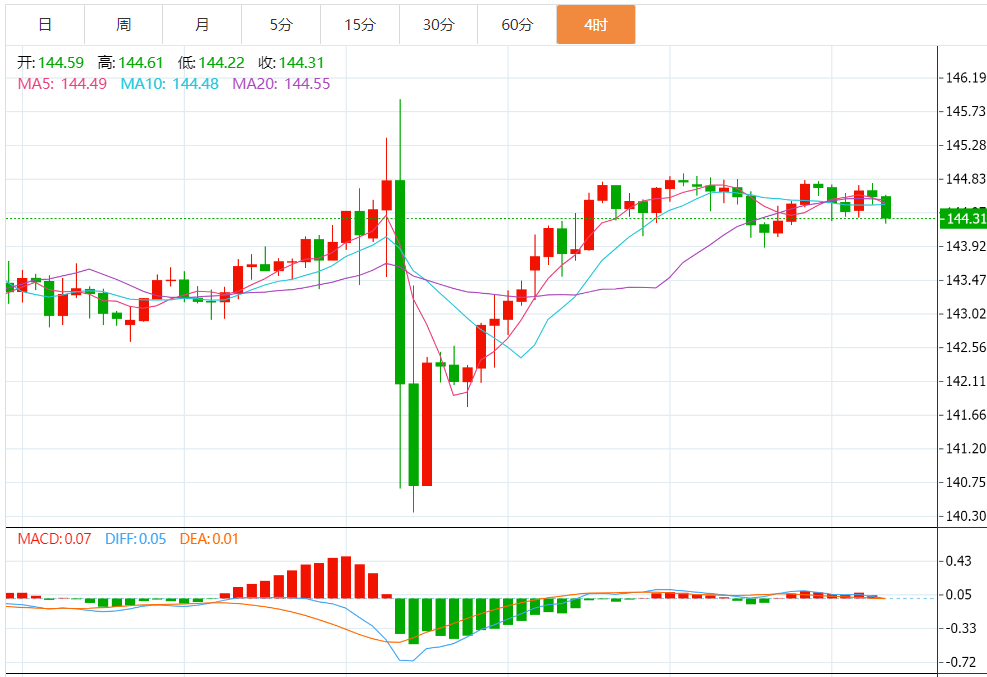Click the 144.83 price axis label

966,179
